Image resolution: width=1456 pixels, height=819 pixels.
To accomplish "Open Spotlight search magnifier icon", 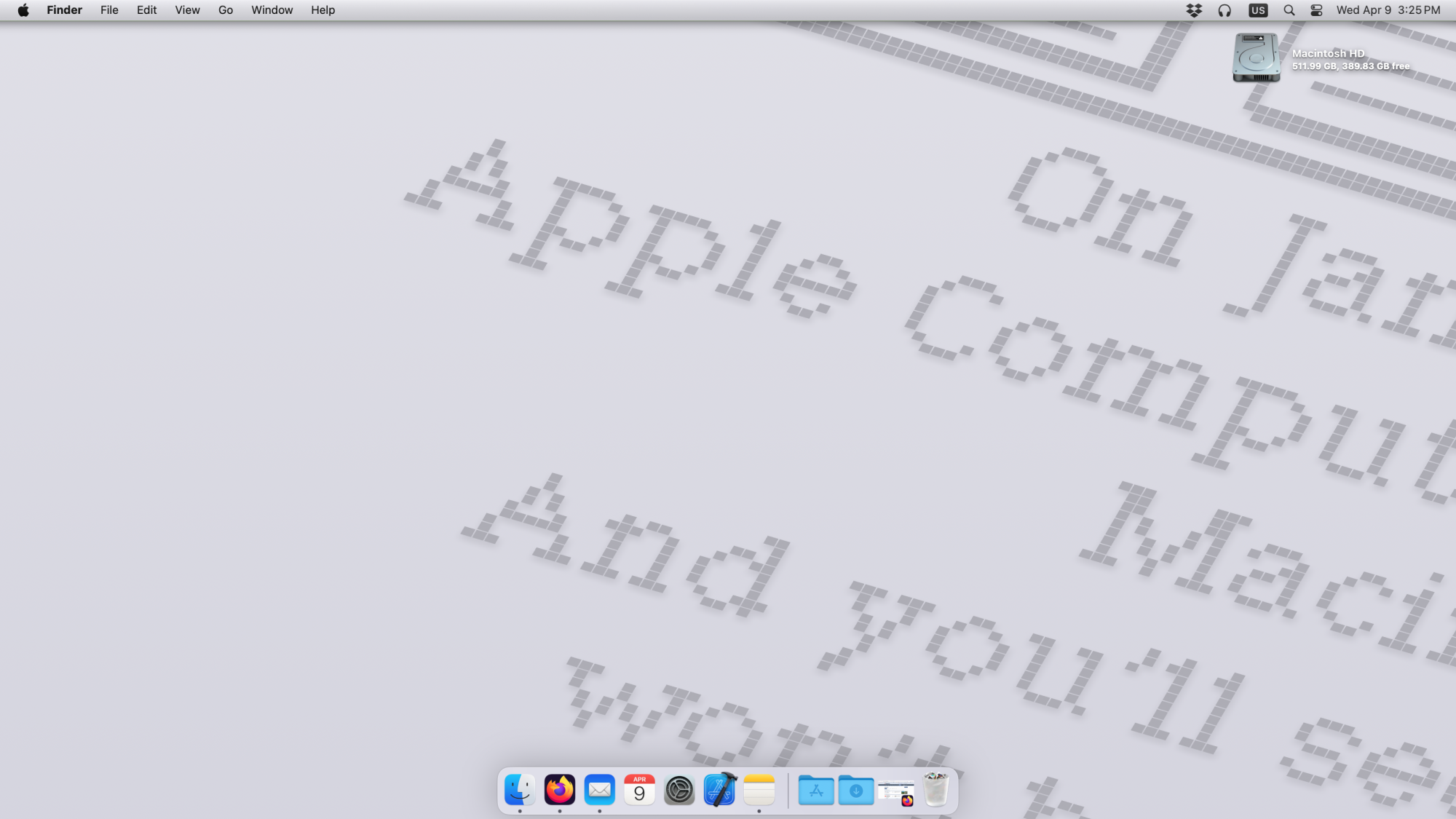I will coord(1289,10).
